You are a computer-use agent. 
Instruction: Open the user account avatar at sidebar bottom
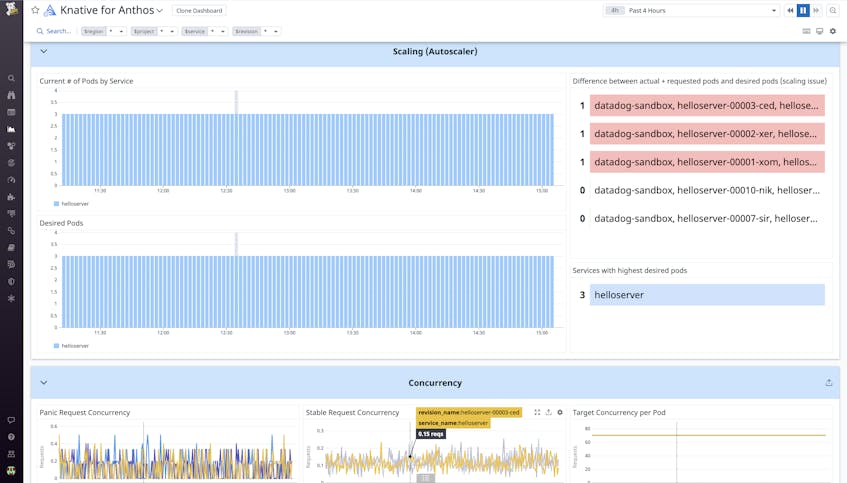(11, 471)
